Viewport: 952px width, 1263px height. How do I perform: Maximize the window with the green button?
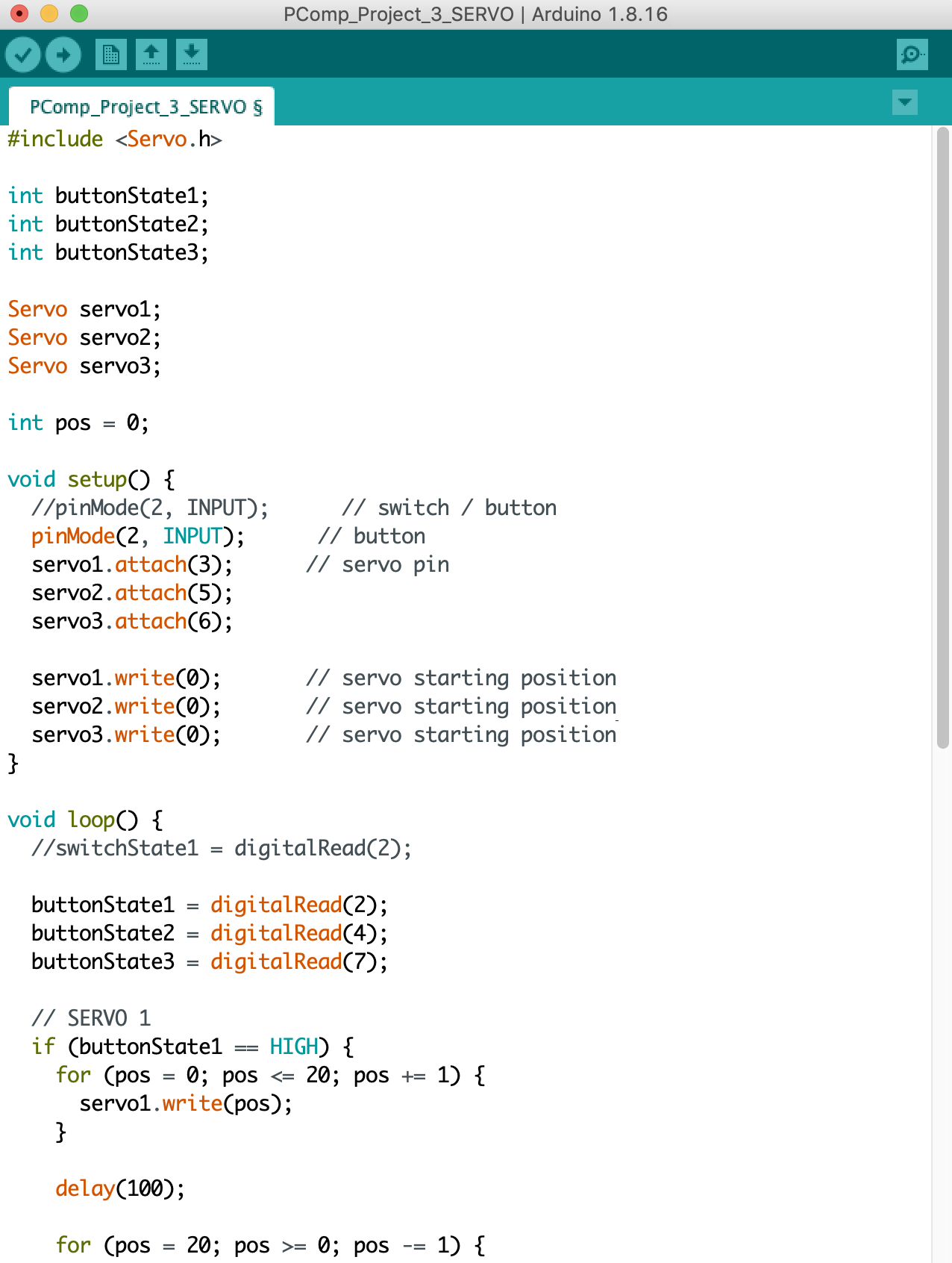(x=79, y=13)
